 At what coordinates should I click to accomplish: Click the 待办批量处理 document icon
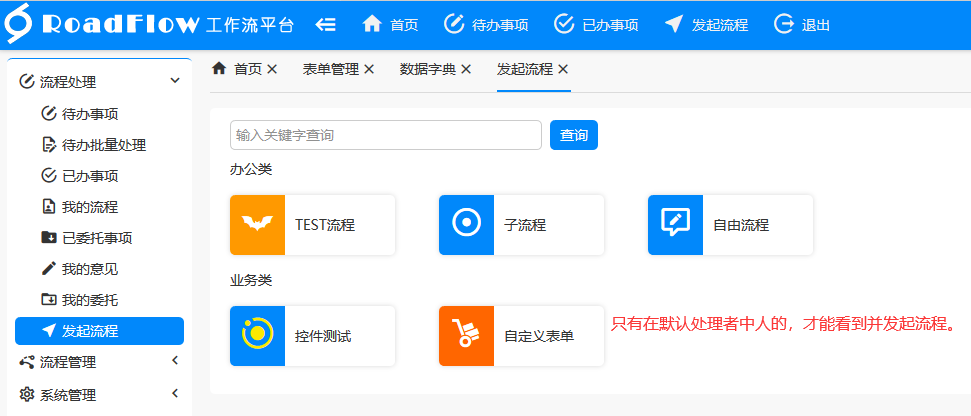pyautogui.click(x=48, y=145)
